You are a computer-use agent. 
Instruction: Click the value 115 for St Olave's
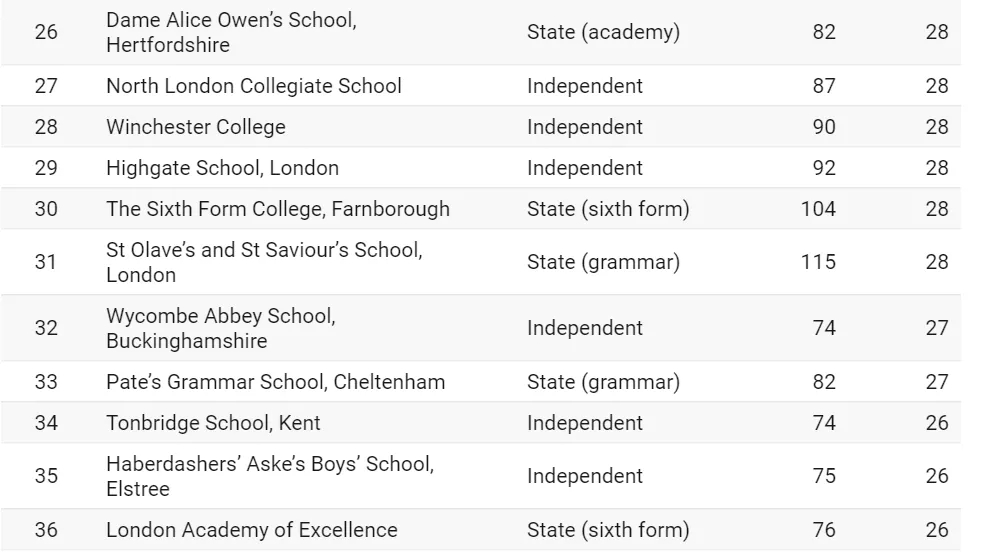coord(818,262)
